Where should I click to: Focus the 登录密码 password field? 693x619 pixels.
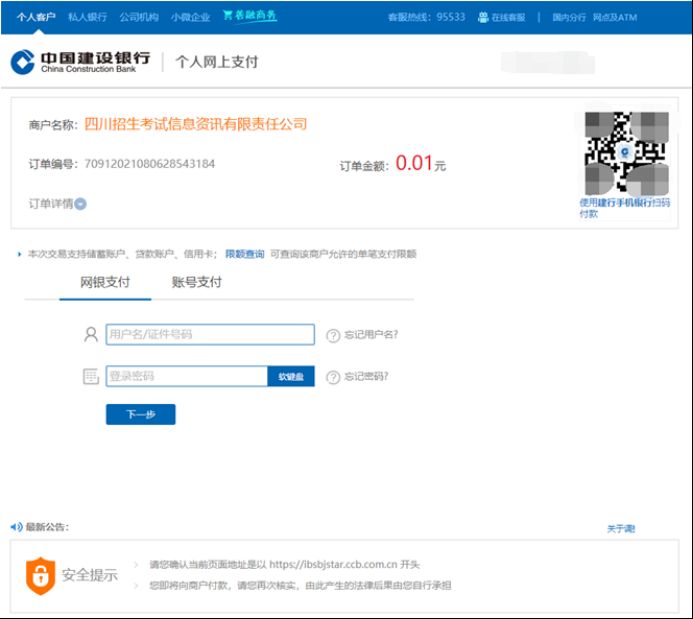[187, 376]
